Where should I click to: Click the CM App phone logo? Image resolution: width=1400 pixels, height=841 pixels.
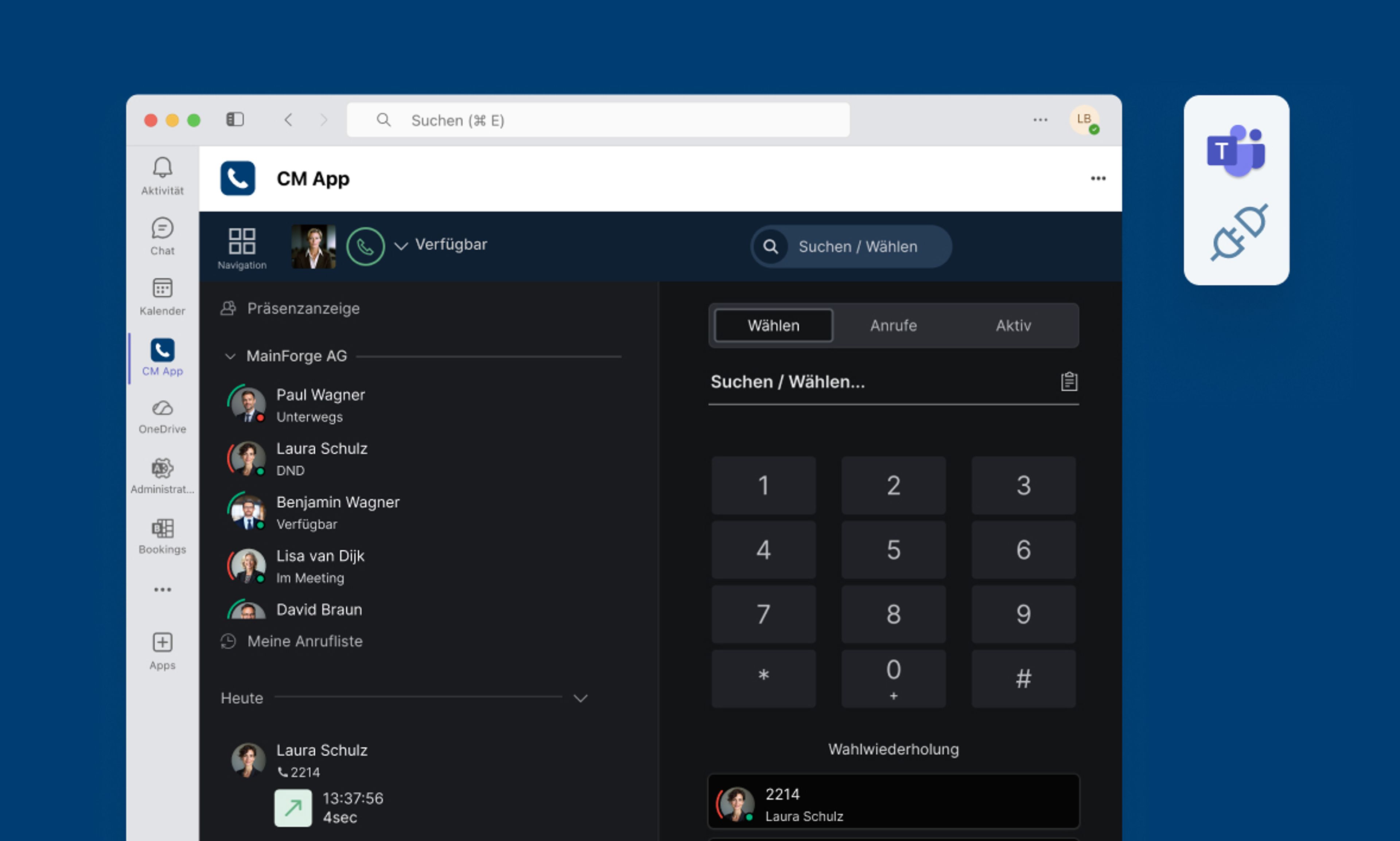238,179
